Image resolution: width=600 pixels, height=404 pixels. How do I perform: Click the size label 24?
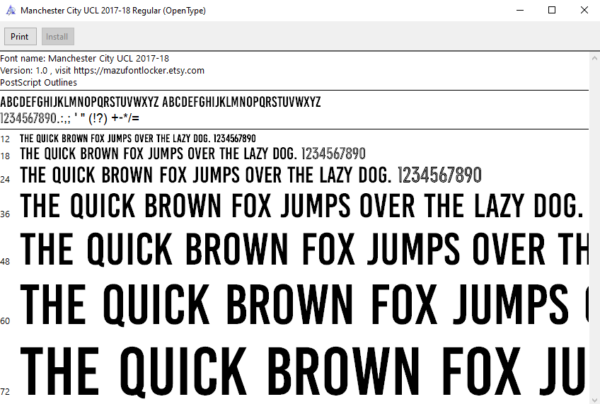(x=5, y=179)
